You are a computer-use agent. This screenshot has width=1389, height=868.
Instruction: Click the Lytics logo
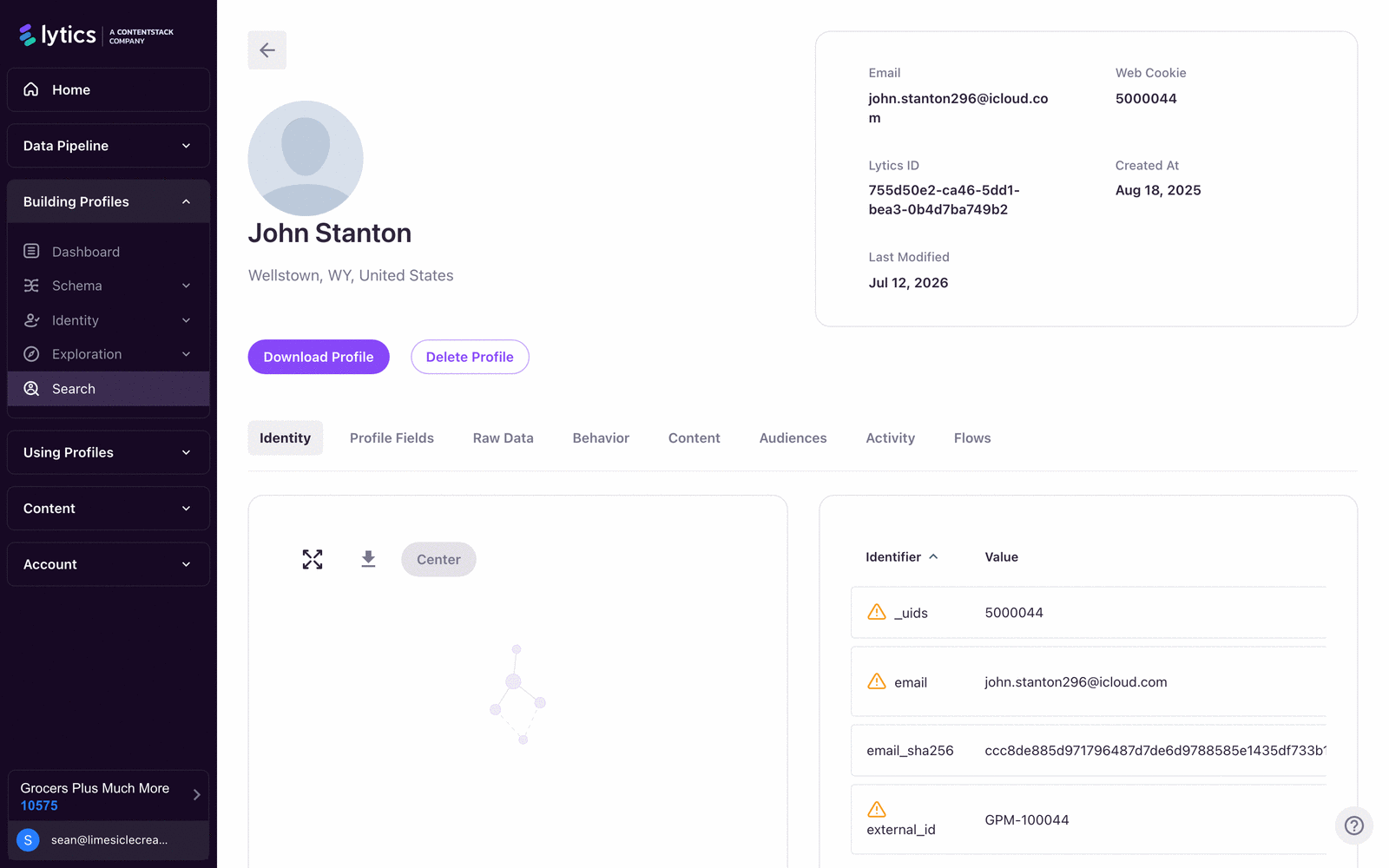tap(96, 35)
